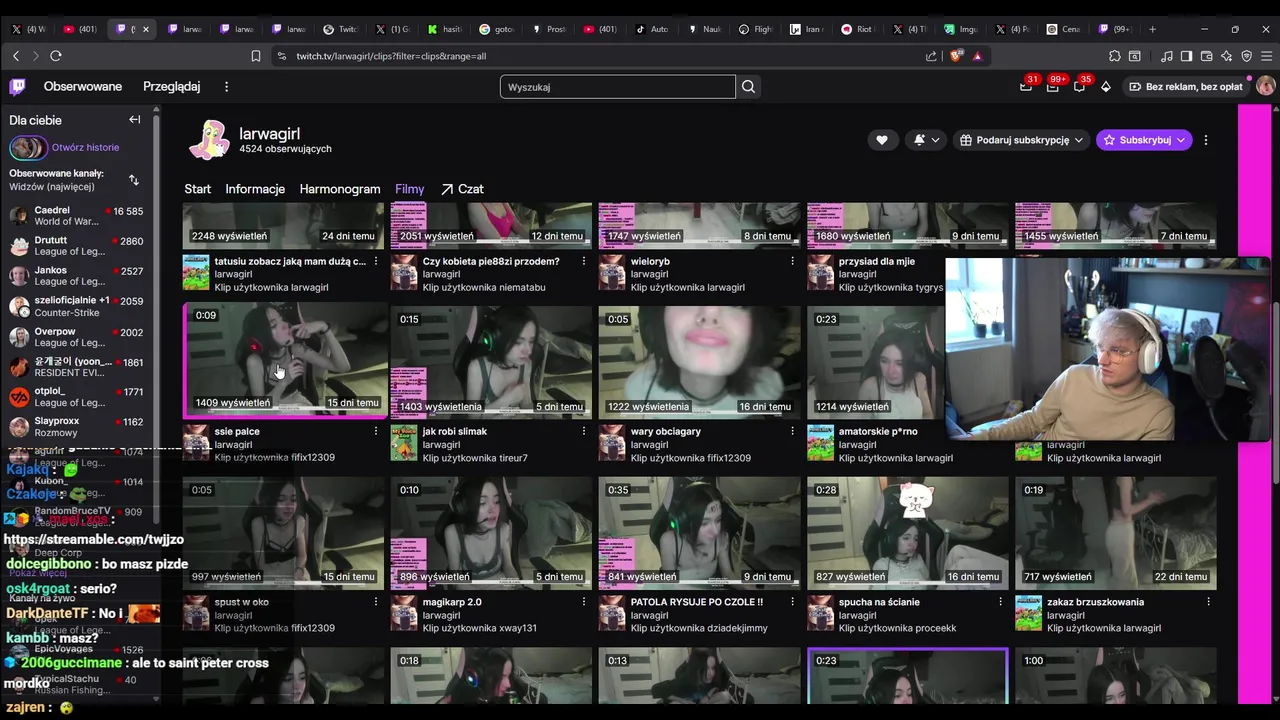Open the user avatar menu
The width and height of the screenshot is (1280, 720).
[1265, 87]
